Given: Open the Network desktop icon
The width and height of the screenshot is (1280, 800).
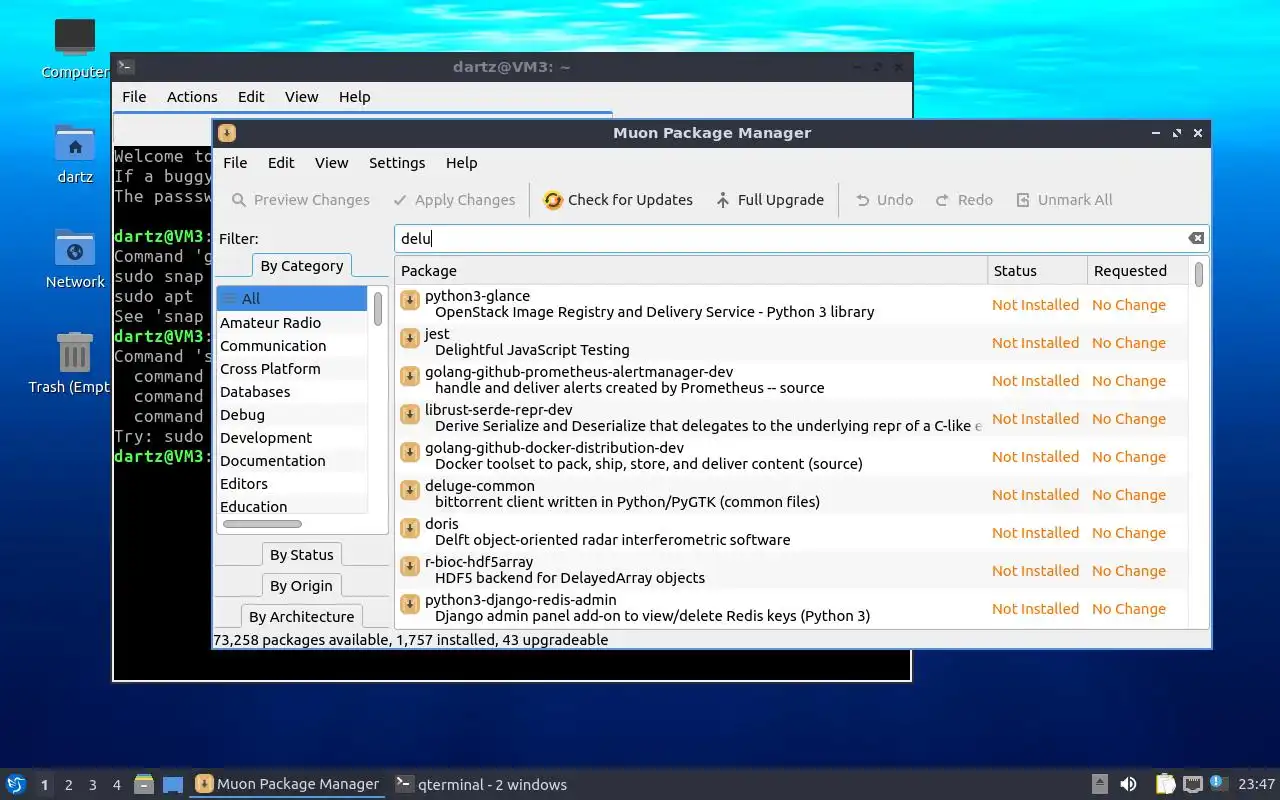Looking at the screenshot, I should 75,259.
